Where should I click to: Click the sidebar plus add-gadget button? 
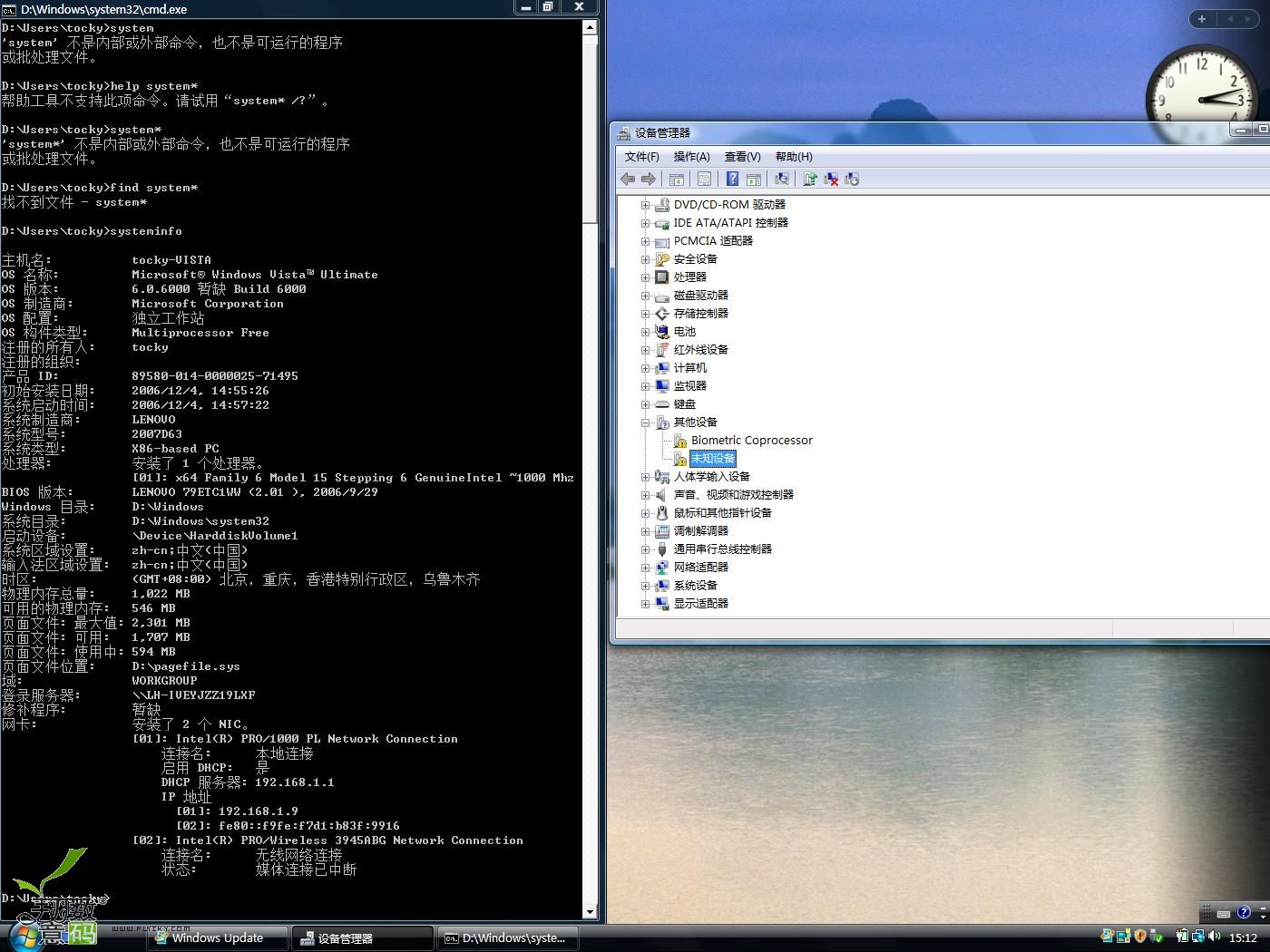(x=1202, y=19)
